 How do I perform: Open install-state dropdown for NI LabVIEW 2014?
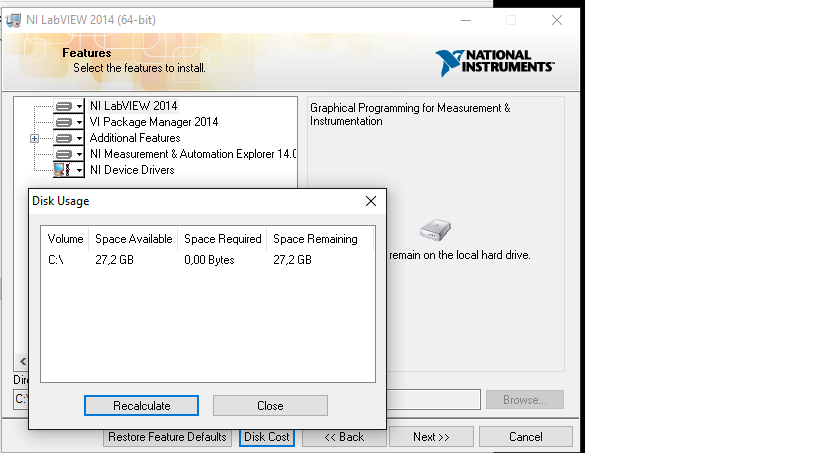pyautogui.click(x=69, y=106)
